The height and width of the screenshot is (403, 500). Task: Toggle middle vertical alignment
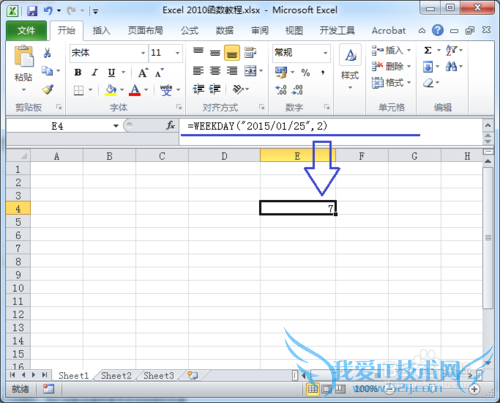click(x=215, y=53)
